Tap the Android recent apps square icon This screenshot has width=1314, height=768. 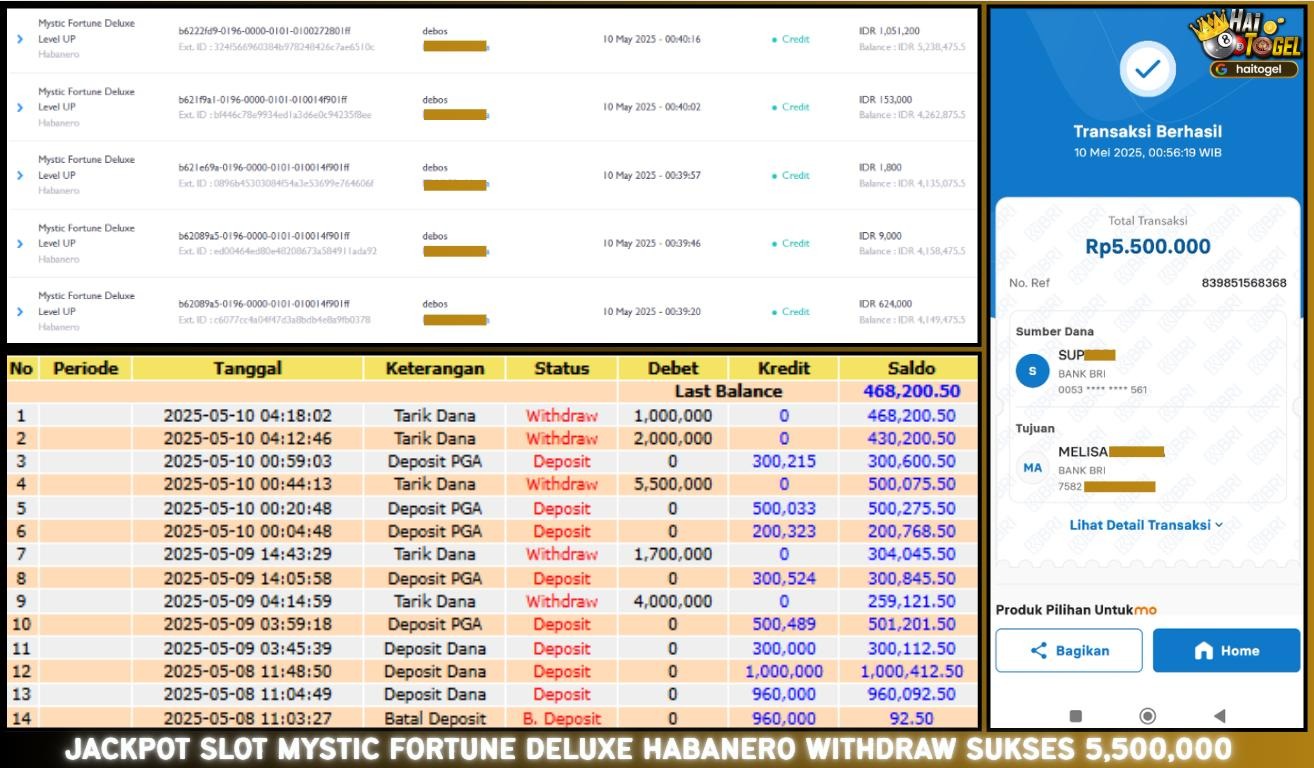pyautogui.click(x=1076, y=716)
